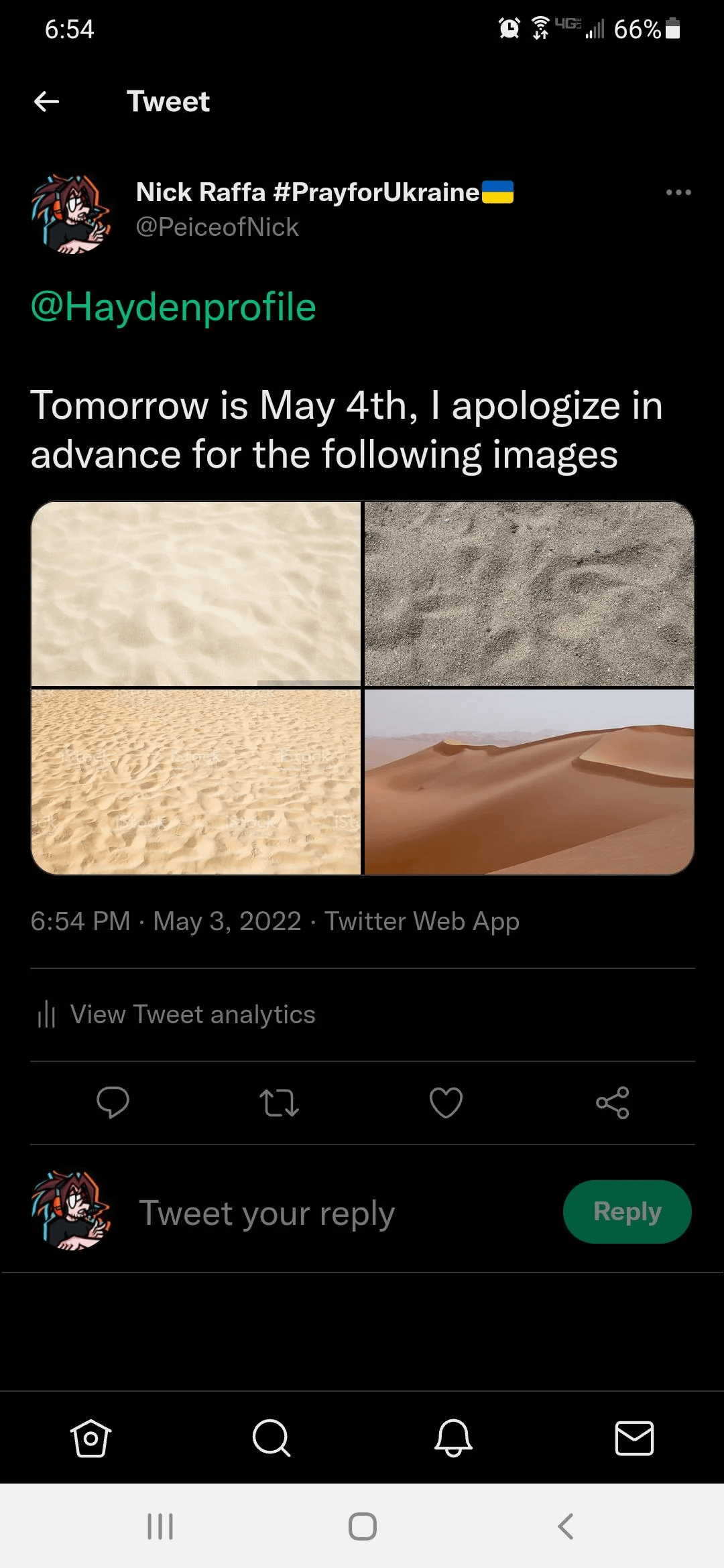
Task: View the gray sand top-right image
Action: point(529,594)
